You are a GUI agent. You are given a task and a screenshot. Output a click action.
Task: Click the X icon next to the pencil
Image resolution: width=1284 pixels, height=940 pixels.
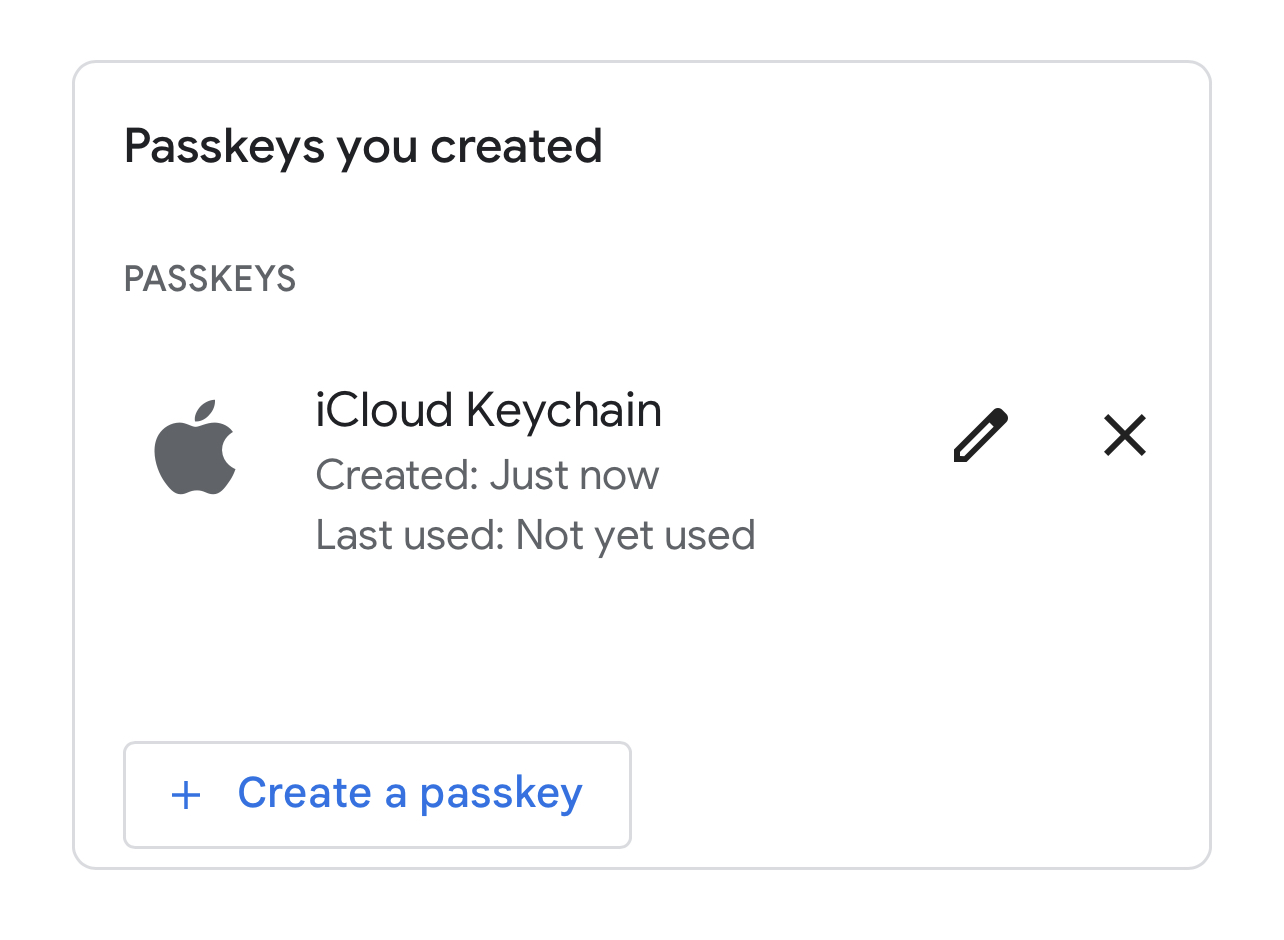pyautogui.click(x=1124, y=436)
